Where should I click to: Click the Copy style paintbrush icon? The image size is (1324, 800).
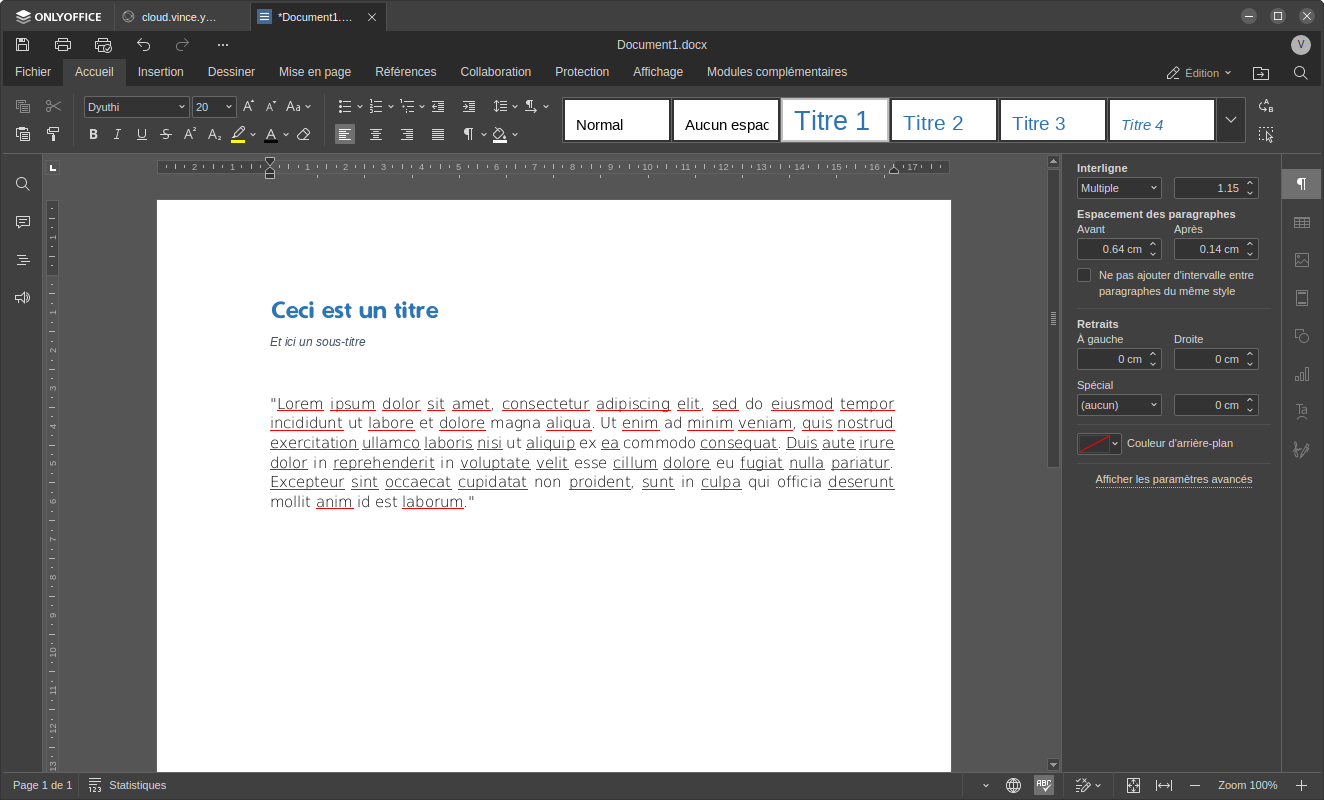click(53, 134)
